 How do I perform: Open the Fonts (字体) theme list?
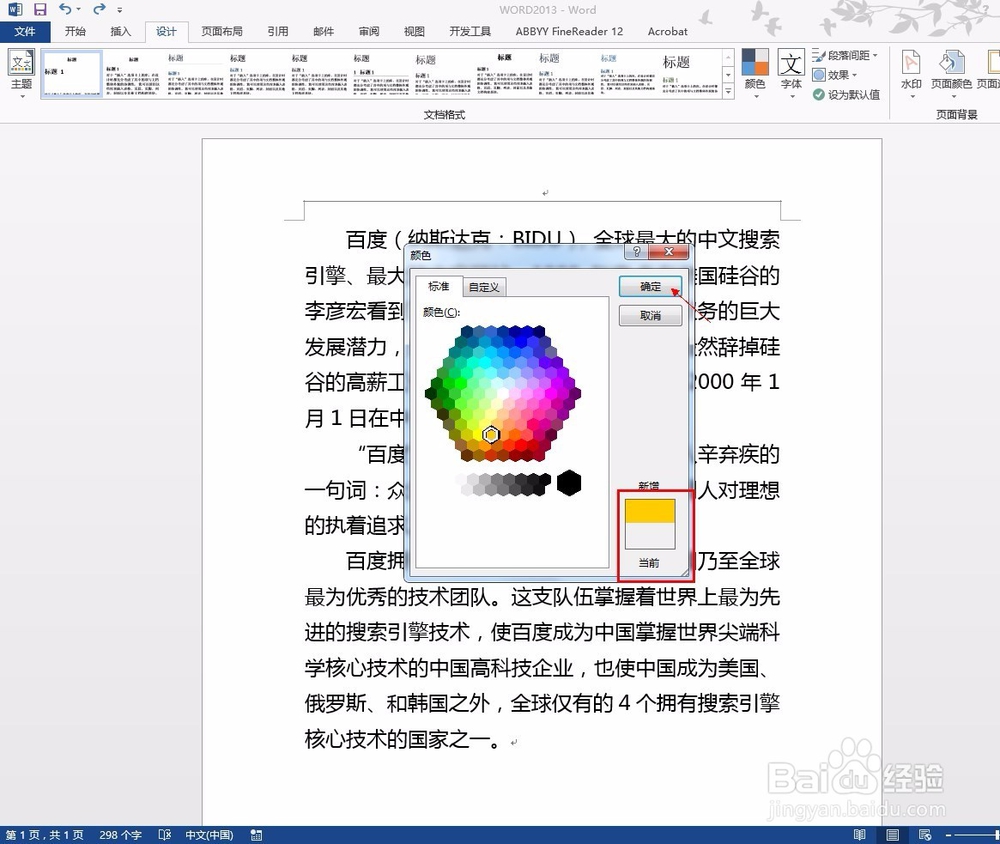point(791,73)
